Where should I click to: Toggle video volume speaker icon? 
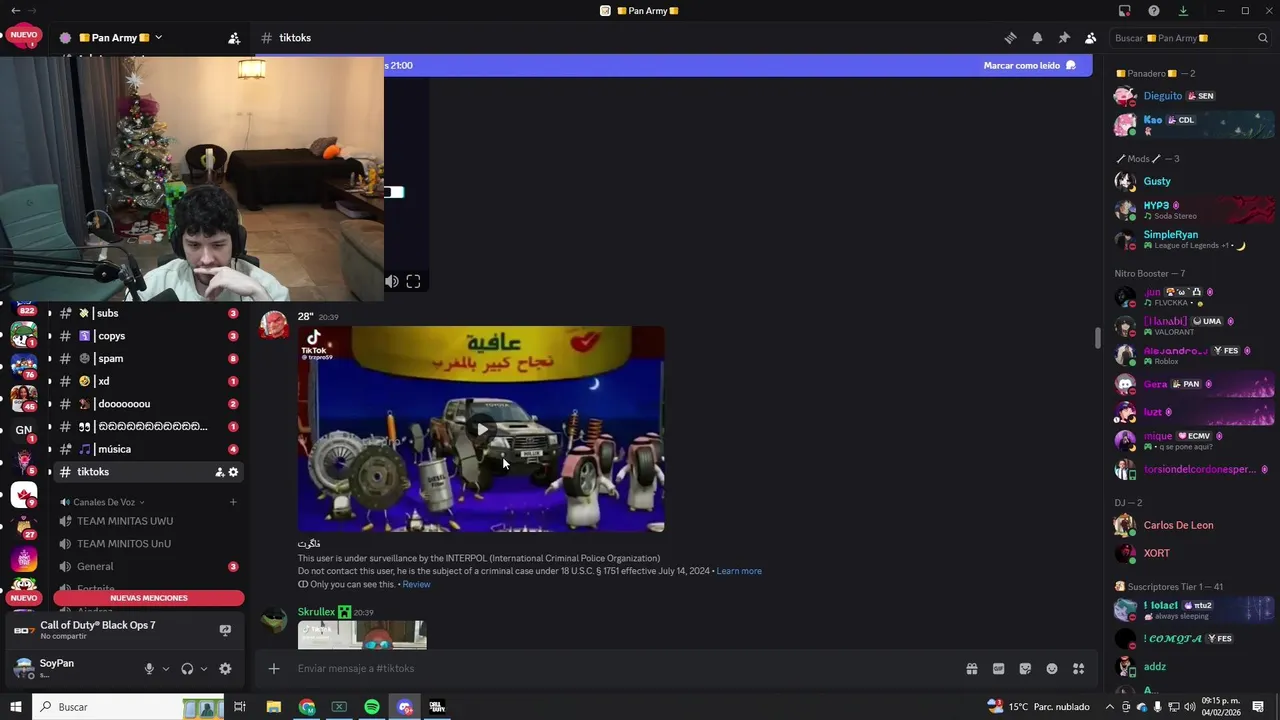(x=392, y=282)
